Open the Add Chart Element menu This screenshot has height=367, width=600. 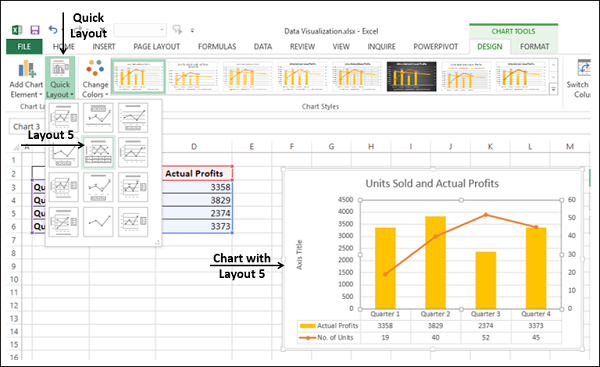tap(26, 79)
